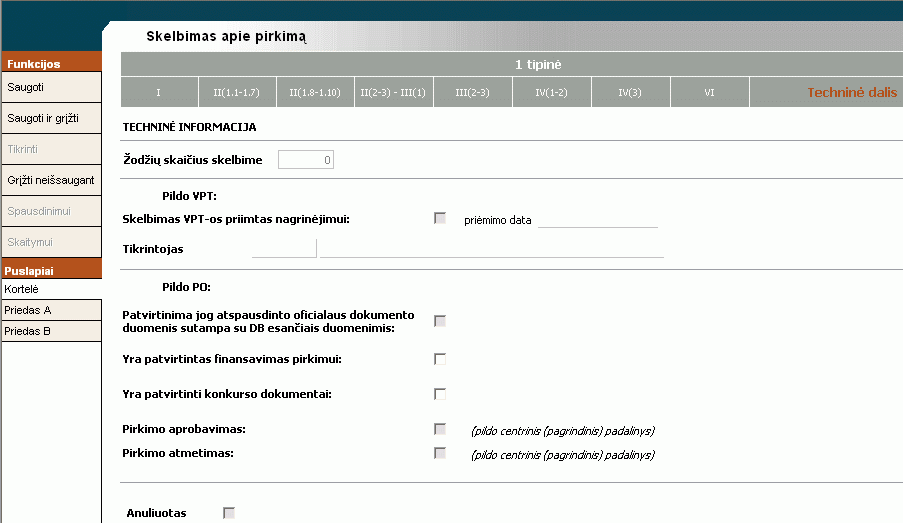Toggle Skelbimas VPT-os priimtas nagrinėjimui checkbox
The height and width of the screenshot is (523, 903).
[x=440, y=218]
